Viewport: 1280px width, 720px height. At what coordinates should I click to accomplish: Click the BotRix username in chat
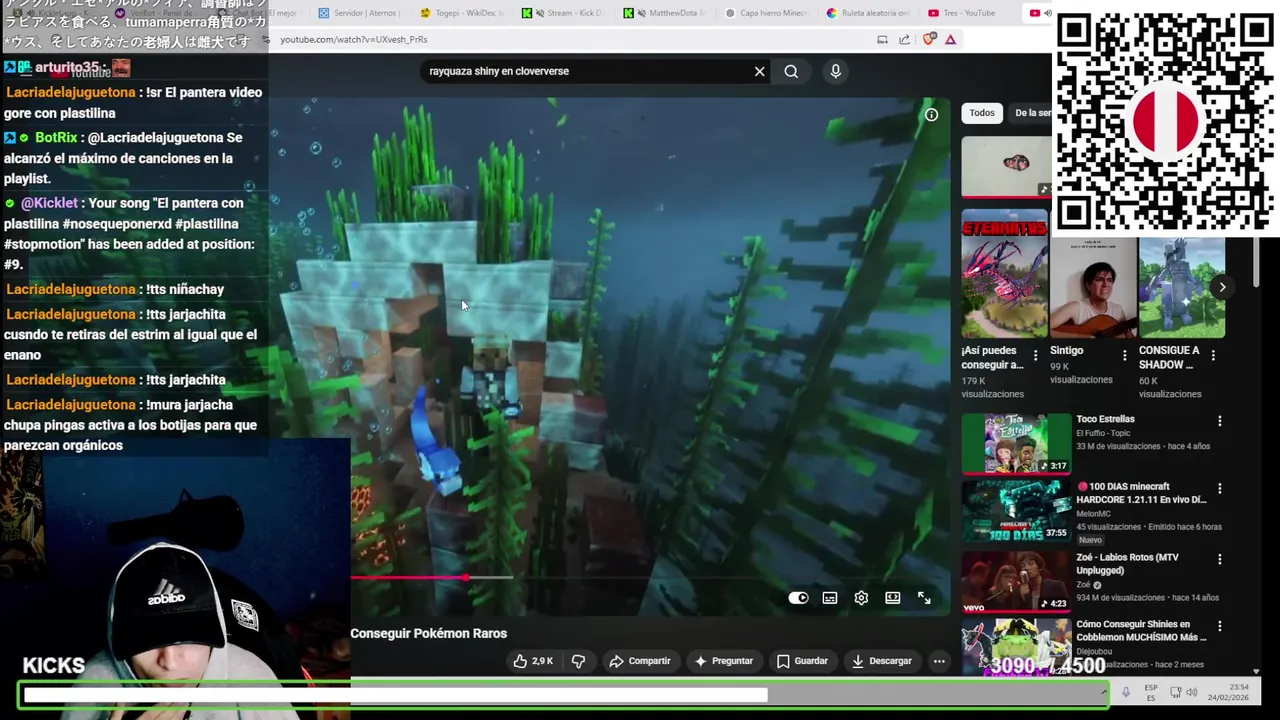(56, 137)
